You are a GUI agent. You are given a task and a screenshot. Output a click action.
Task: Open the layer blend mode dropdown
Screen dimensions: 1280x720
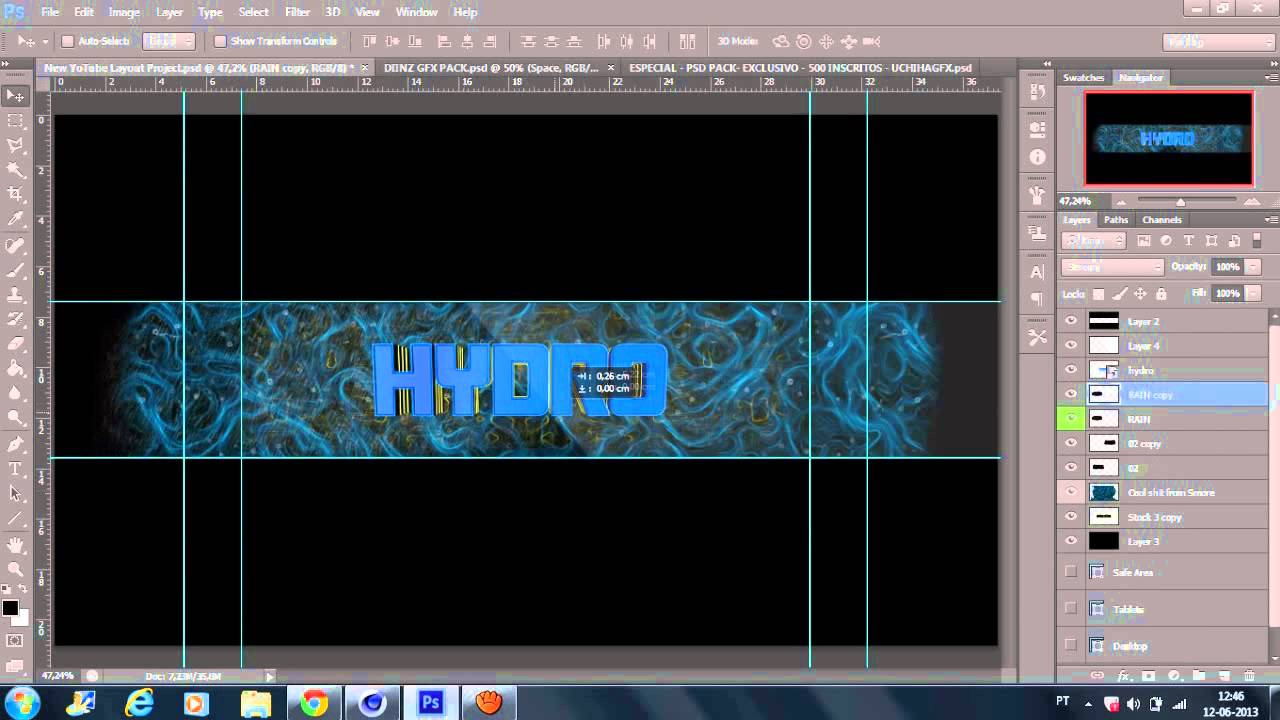point(1113,267)
